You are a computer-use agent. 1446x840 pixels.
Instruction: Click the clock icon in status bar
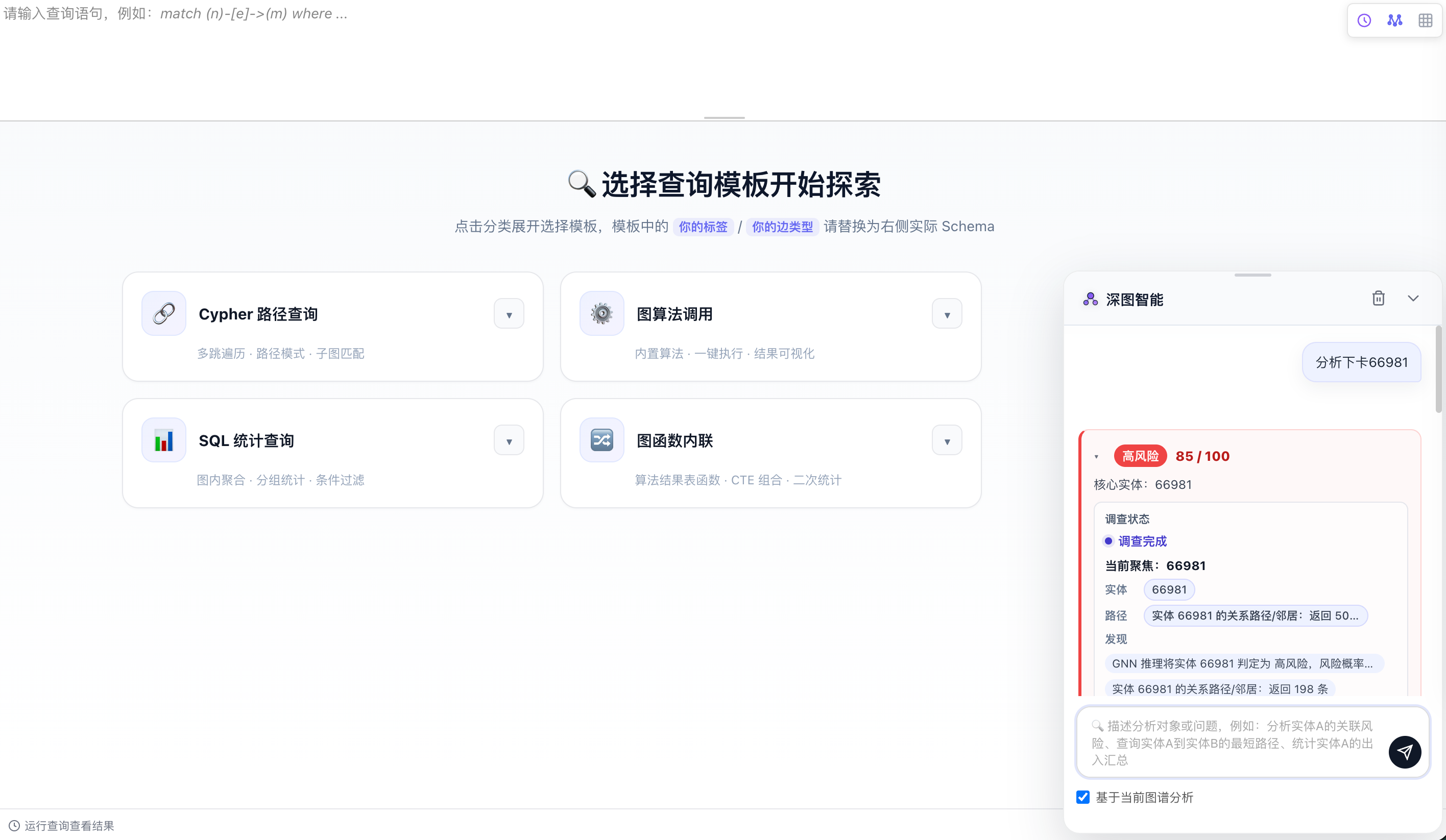click(14, 826)
